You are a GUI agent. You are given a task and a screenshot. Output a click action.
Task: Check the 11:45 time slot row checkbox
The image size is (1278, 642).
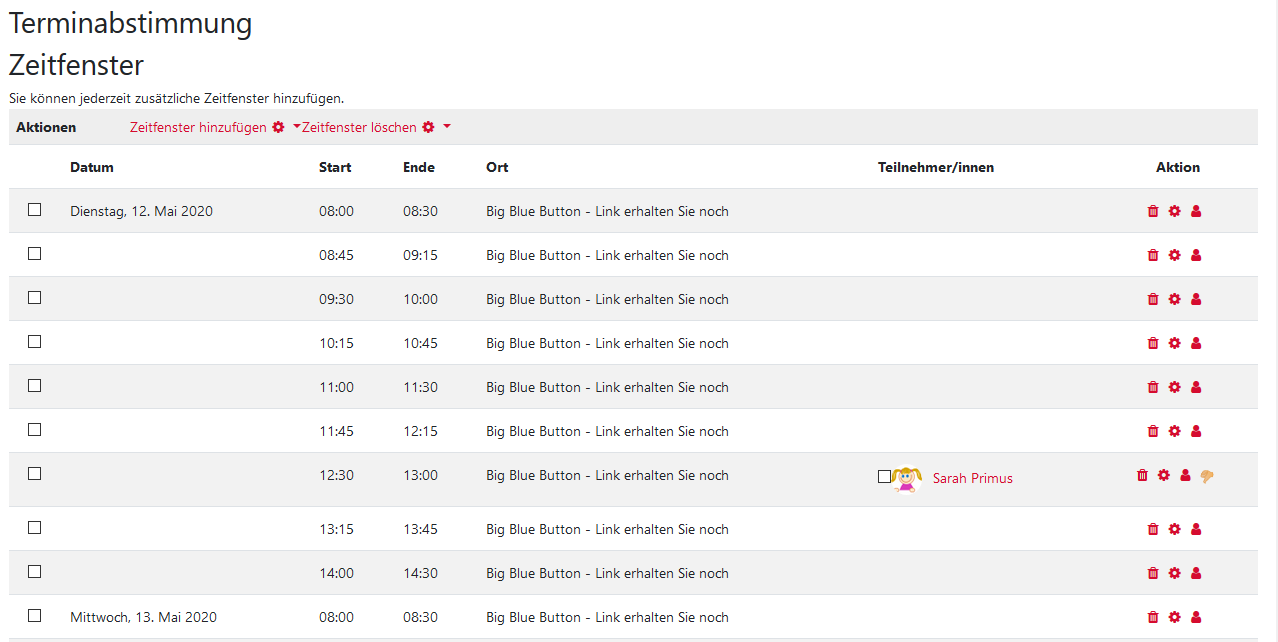[35, 430]
